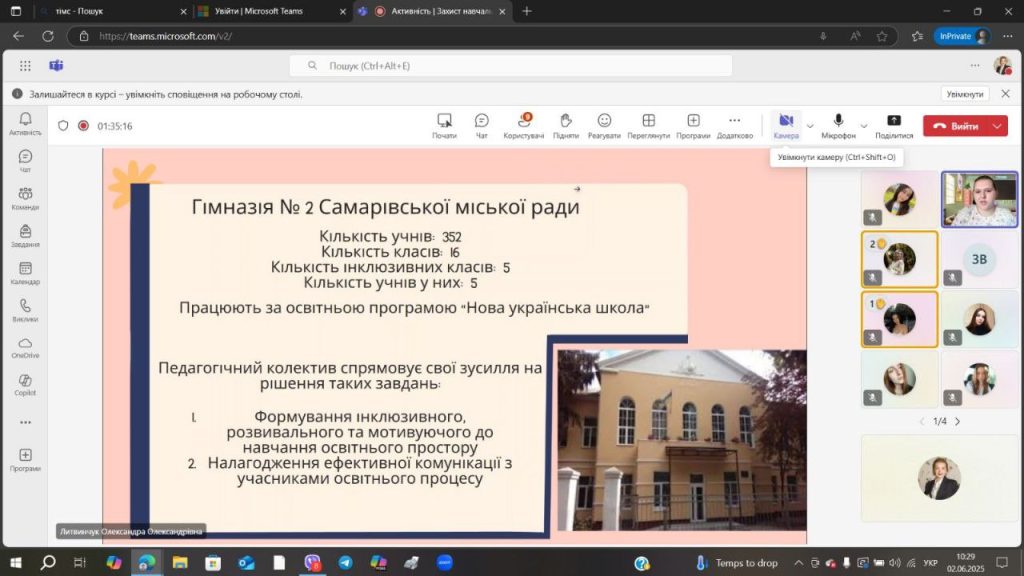Expand the camera options arrow
The image size is (1024, 576).
[x=810, y=126]
